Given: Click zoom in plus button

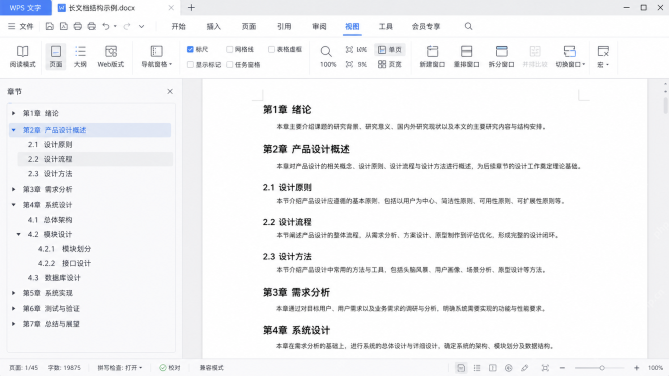Looking at the screenshot, I should [637, 367].
